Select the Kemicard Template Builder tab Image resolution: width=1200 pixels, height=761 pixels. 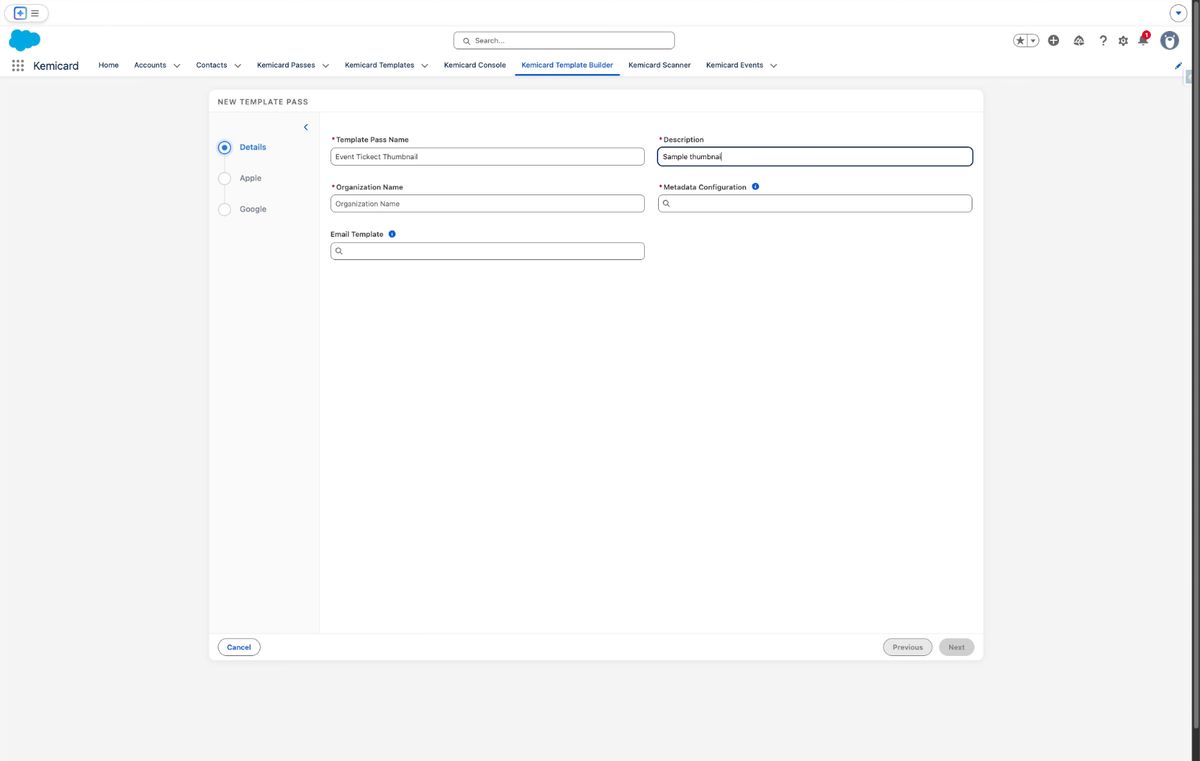pyautogui.click(x=567, y=65)
